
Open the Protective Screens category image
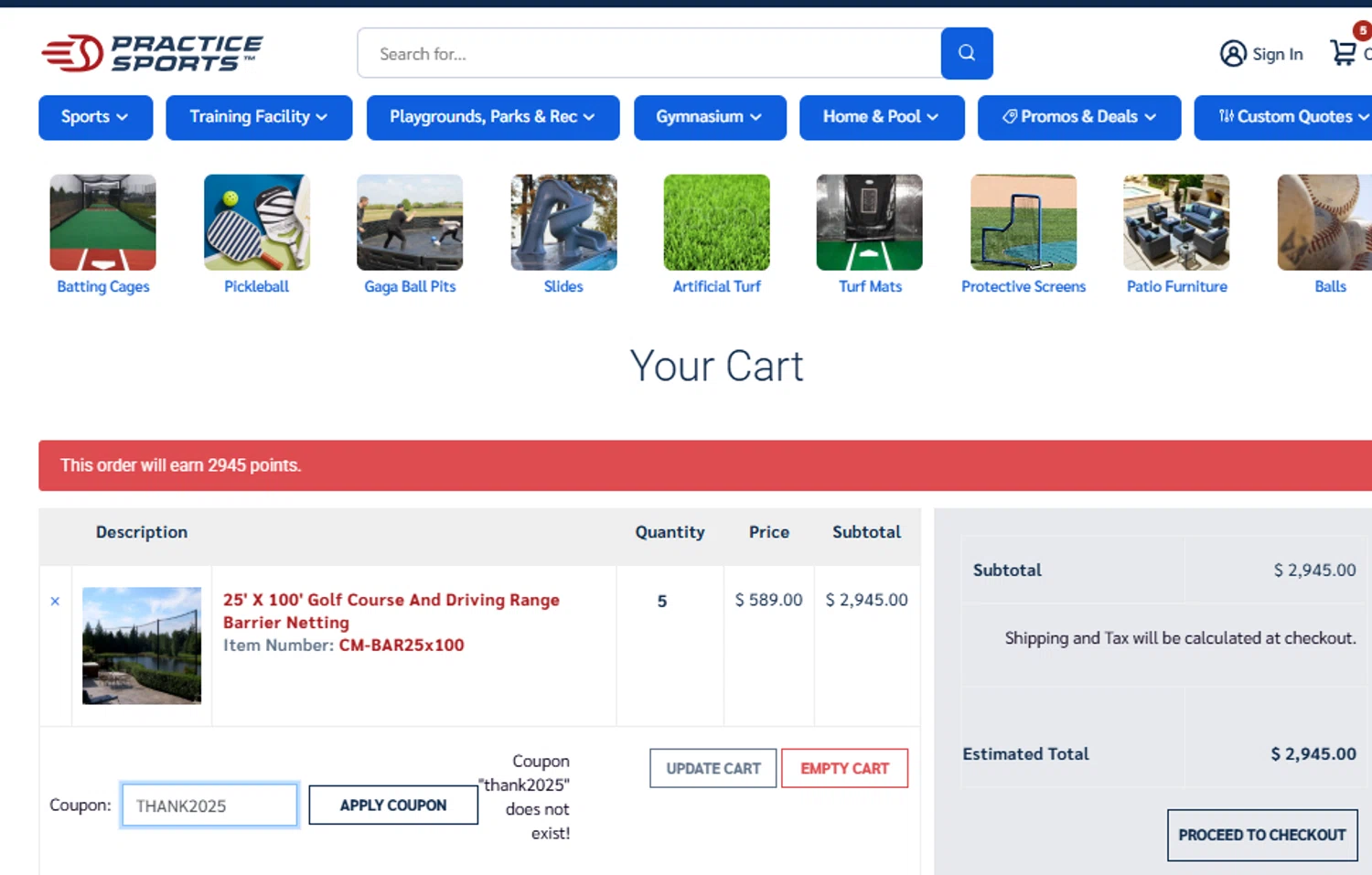coord(1024,222)
